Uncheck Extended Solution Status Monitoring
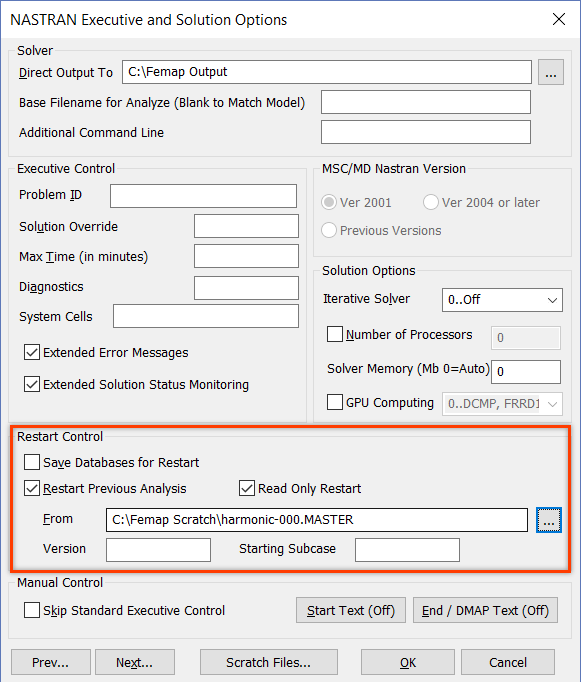 coord(32,384)
